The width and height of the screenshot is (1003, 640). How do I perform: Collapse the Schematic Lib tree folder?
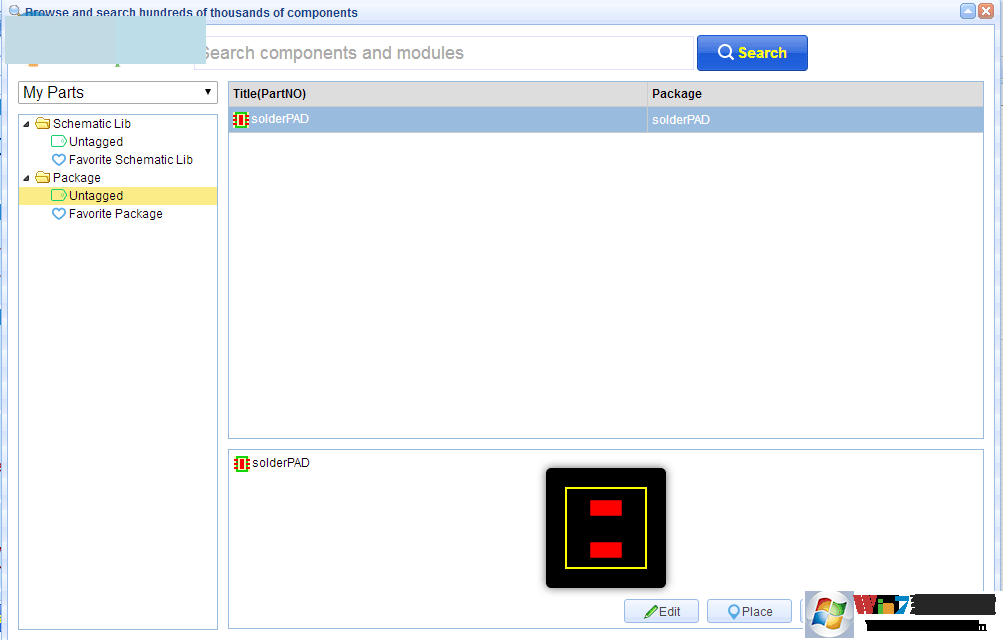[x=26, y=124]
